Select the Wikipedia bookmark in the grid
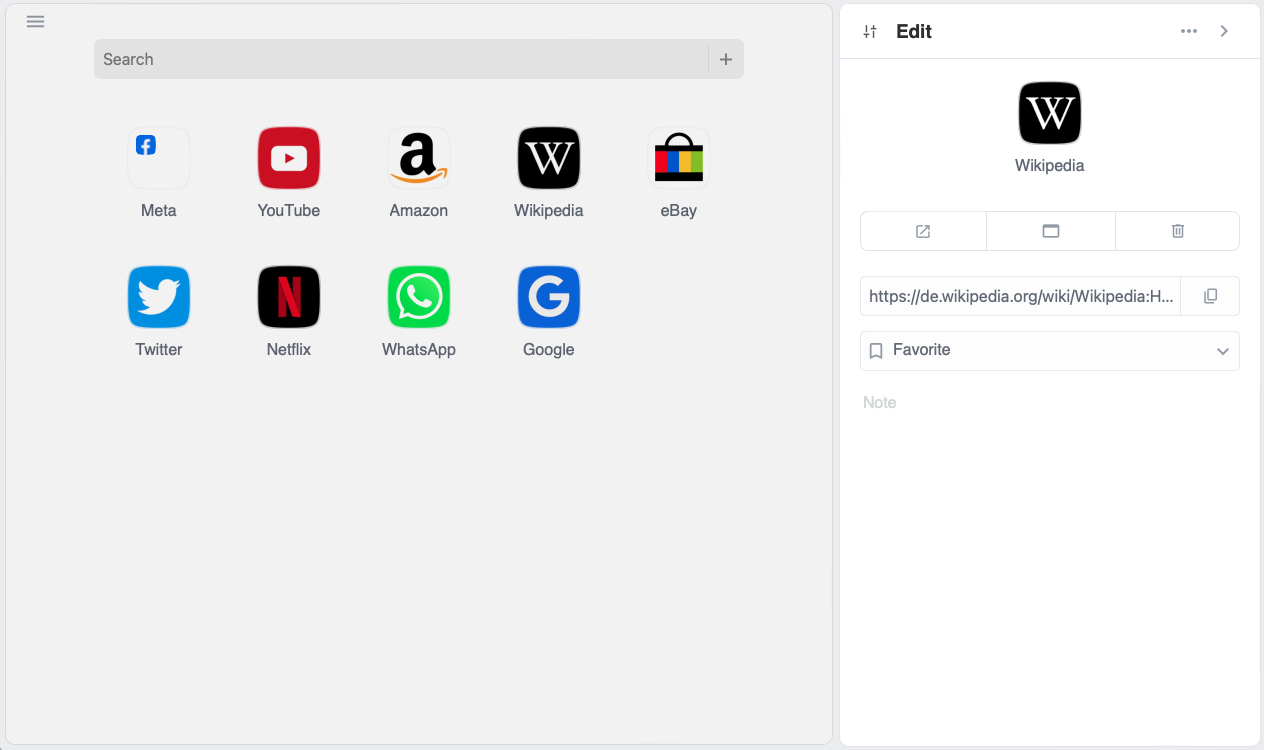The height and width of the screenshot is (750, 1264). click(549, 158)
